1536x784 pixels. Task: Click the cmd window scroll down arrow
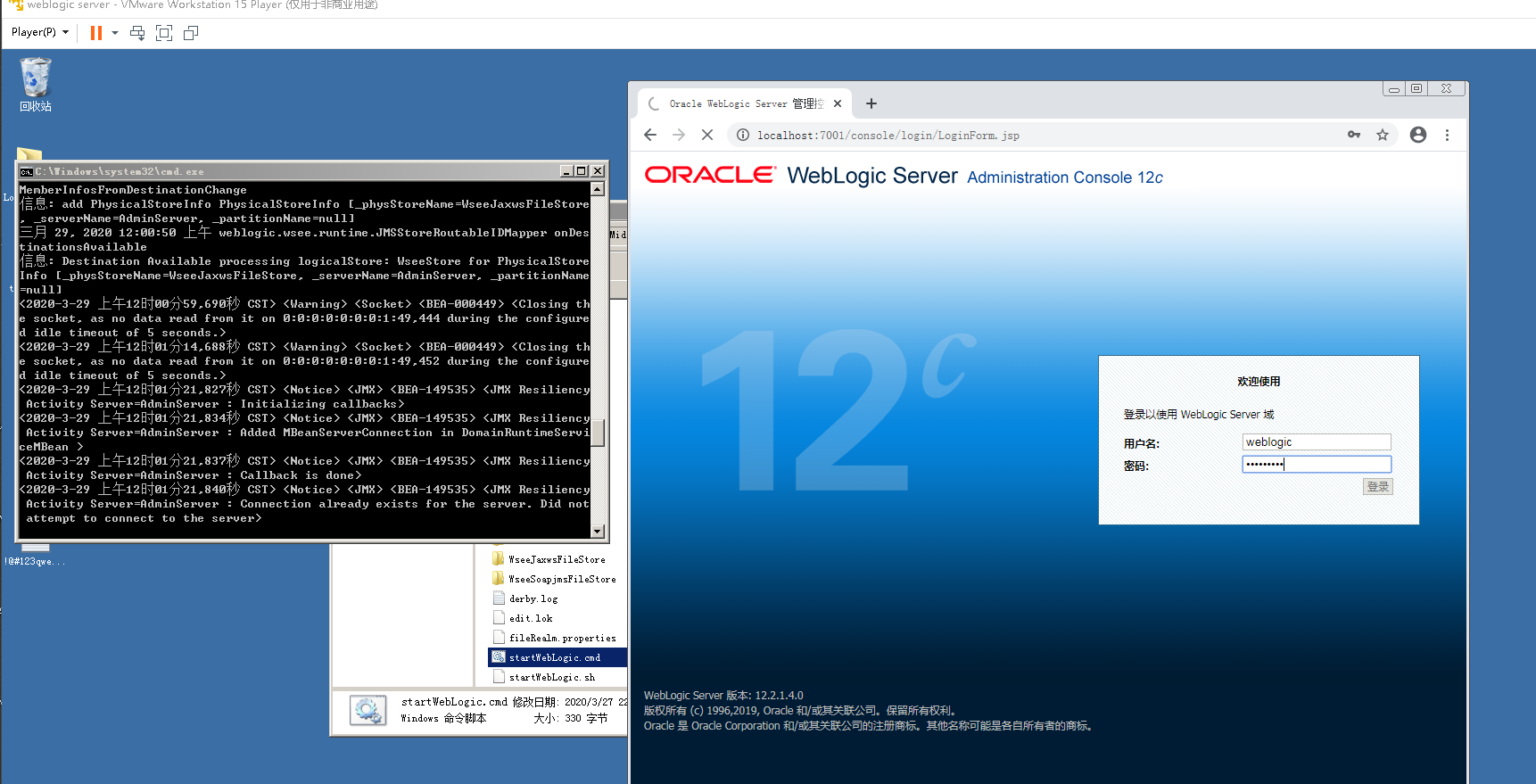tap(598, 532)
